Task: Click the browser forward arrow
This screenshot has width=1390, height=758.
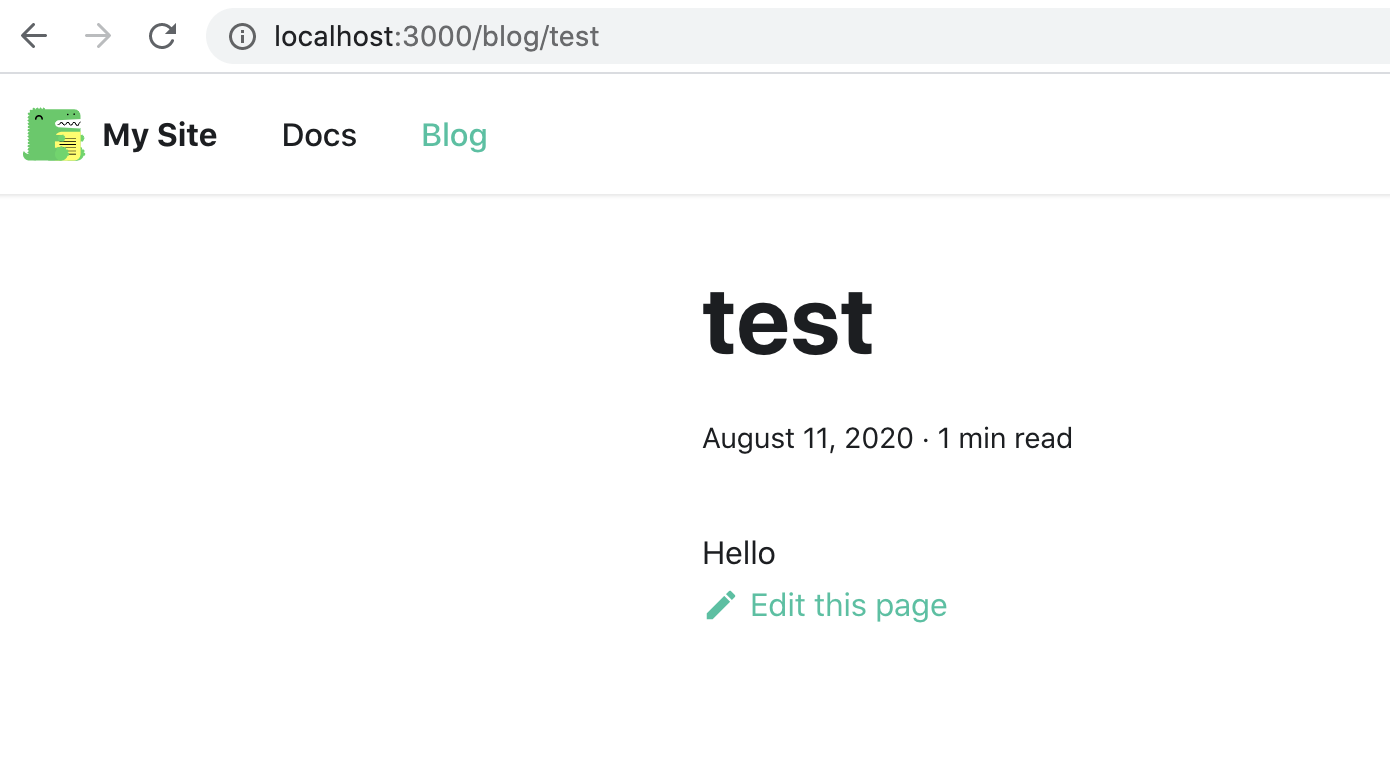Action: 97,36
